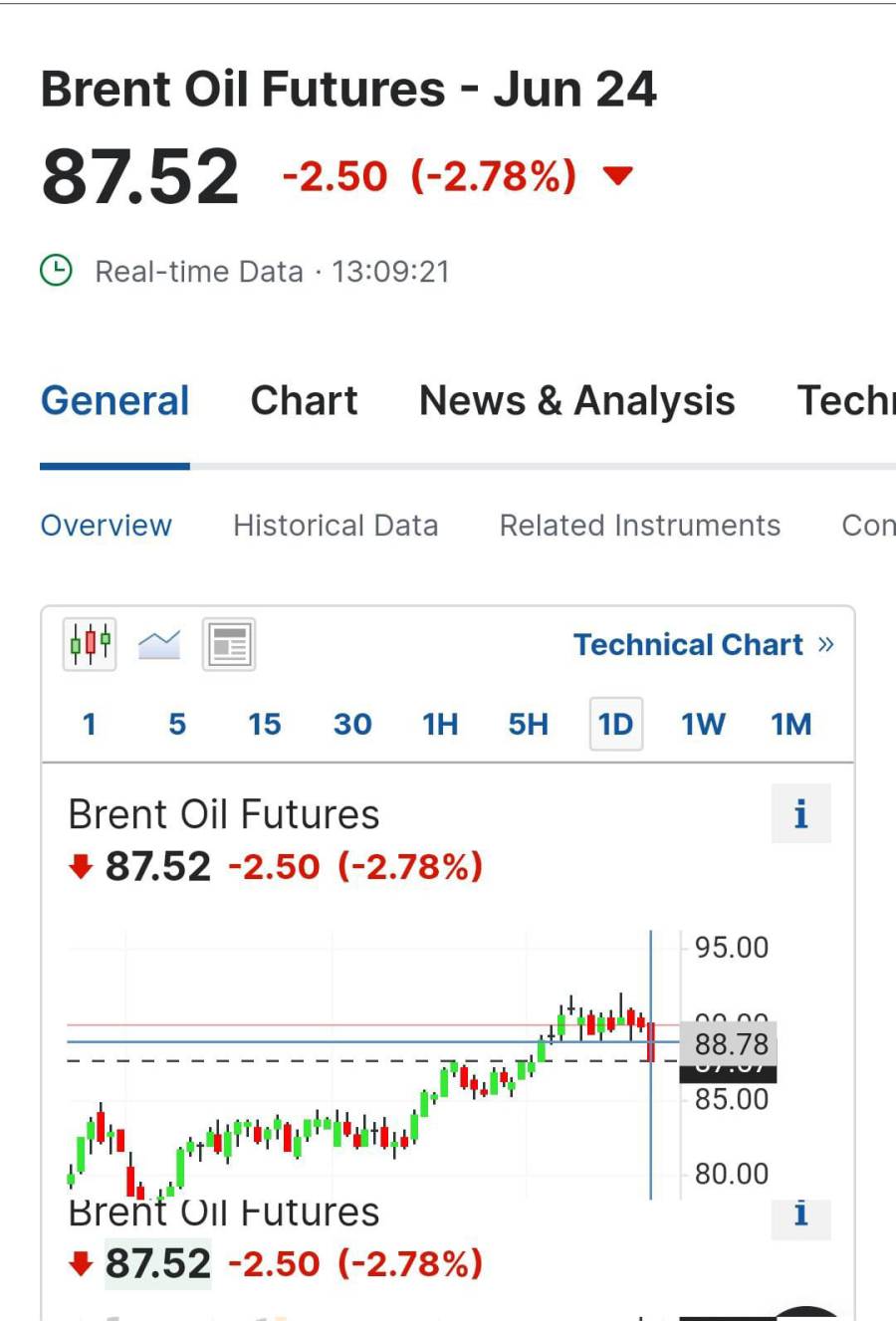Select the 1 minute timeframe

(x=90, y=724)
